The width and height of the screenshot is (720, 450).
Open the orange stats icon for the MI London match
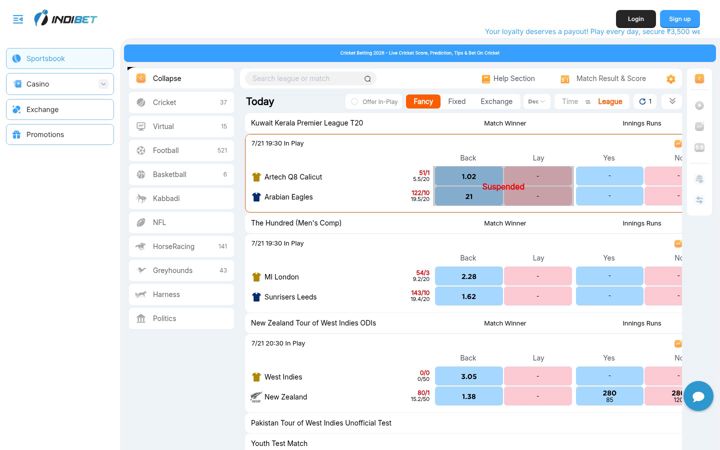coord(678,244)
